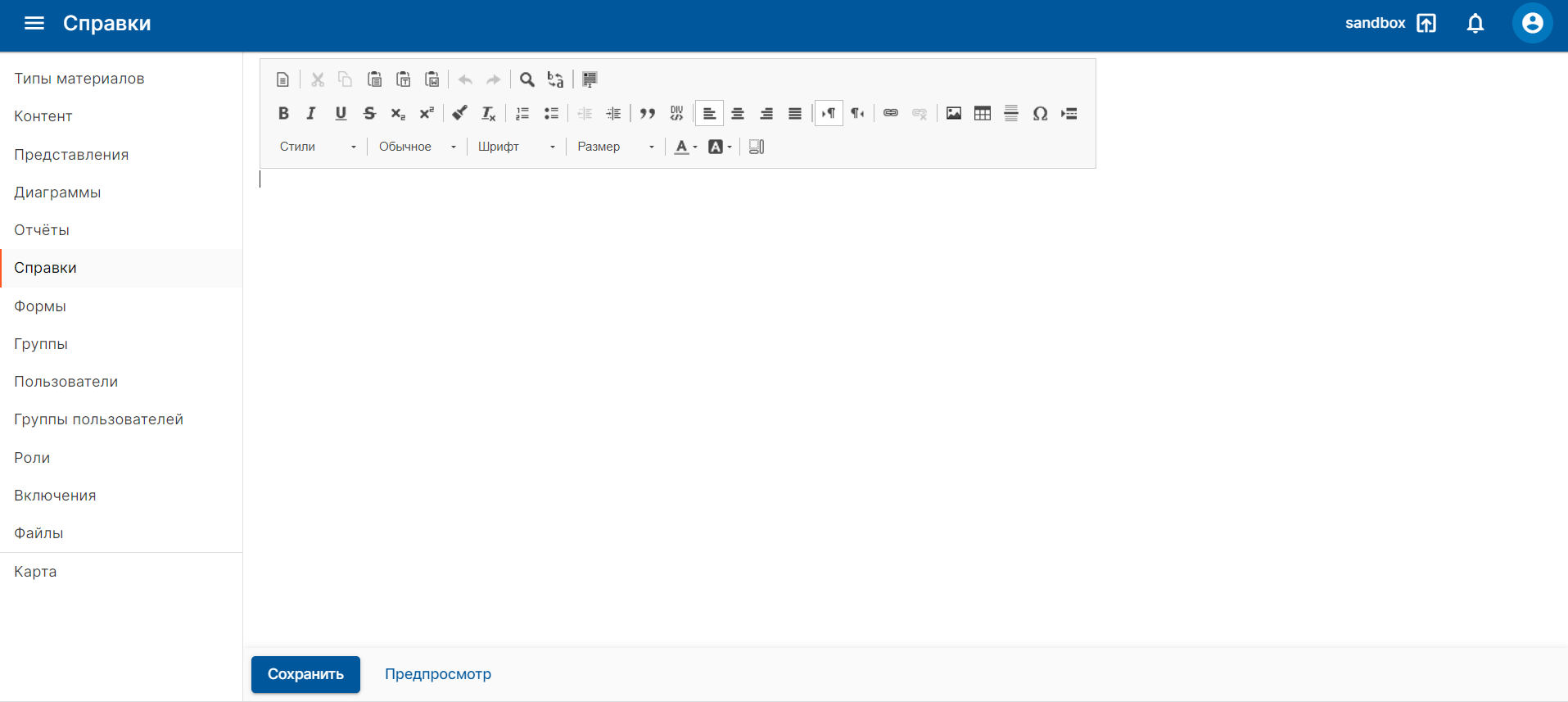Click the Insert Table icon
Image resolution: width=1568 pixels, height=702 pixels.
(983, 113)
